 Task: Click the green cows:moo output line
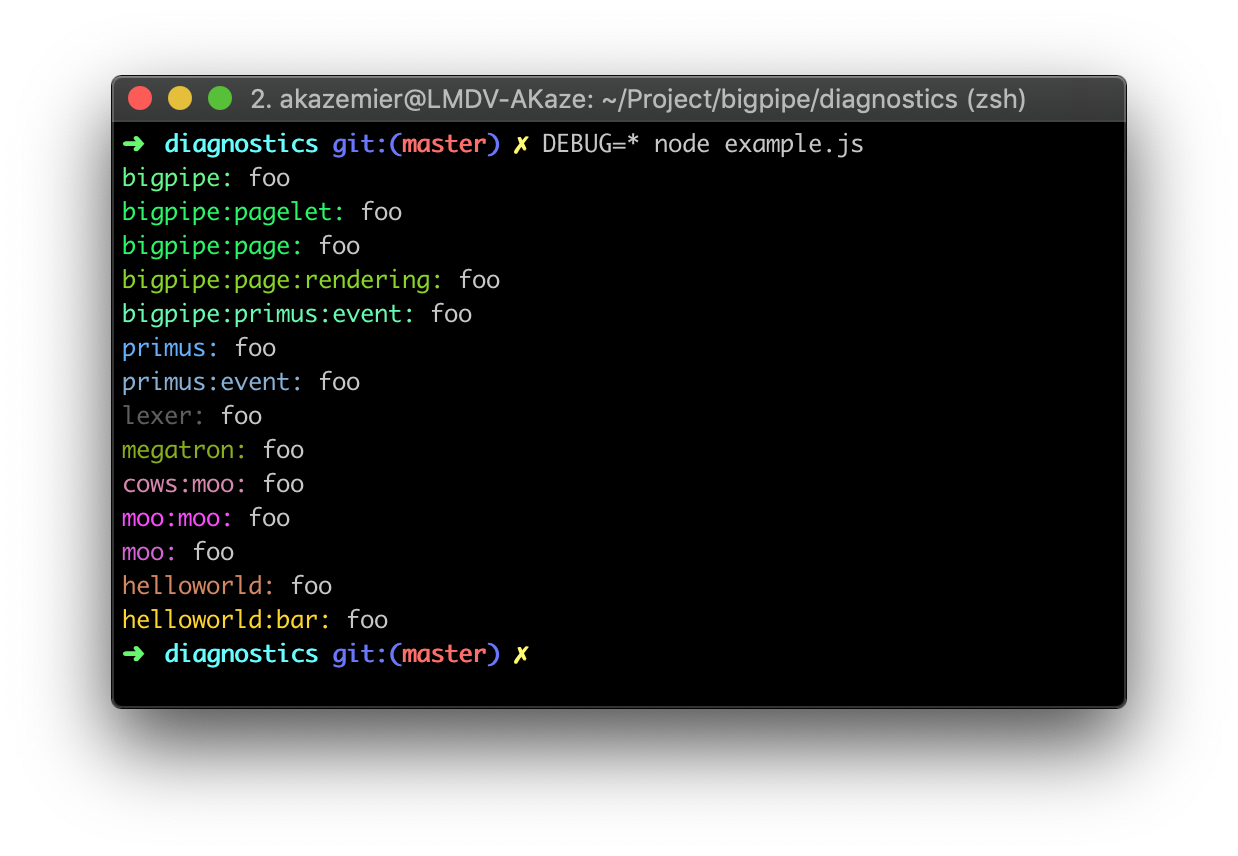point(182,483)
